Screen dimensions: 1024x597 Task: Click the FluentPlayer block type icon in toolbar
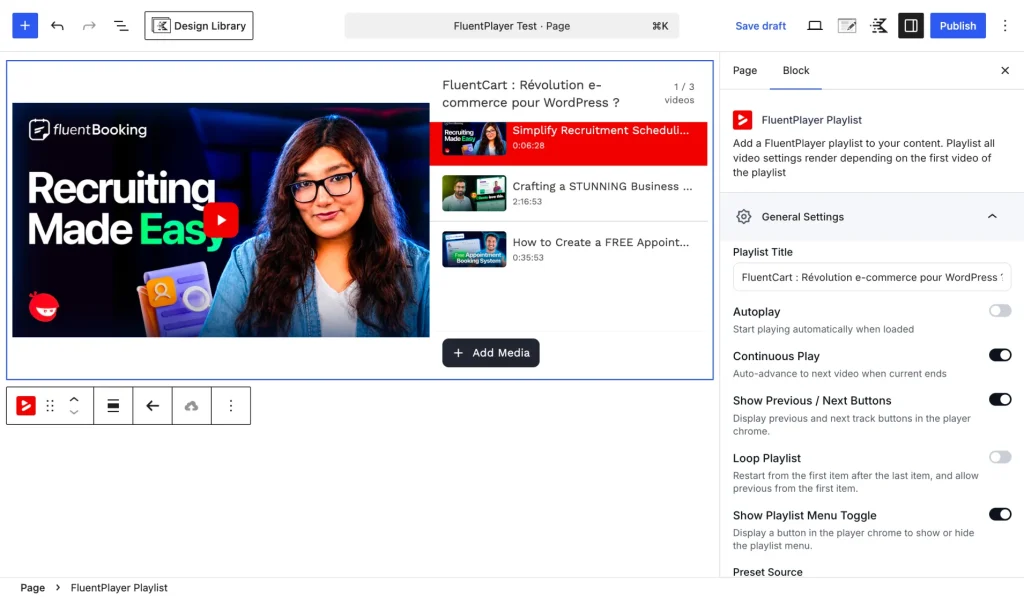point(25,406)
